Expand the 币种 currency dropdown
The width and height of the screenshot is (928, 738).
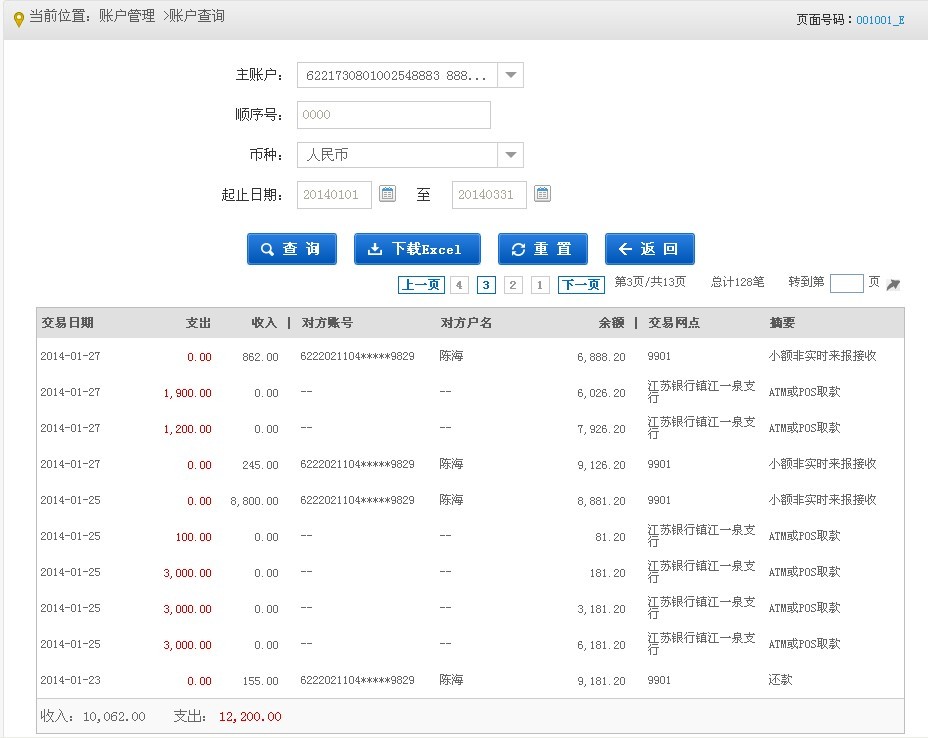coord(510,155)
